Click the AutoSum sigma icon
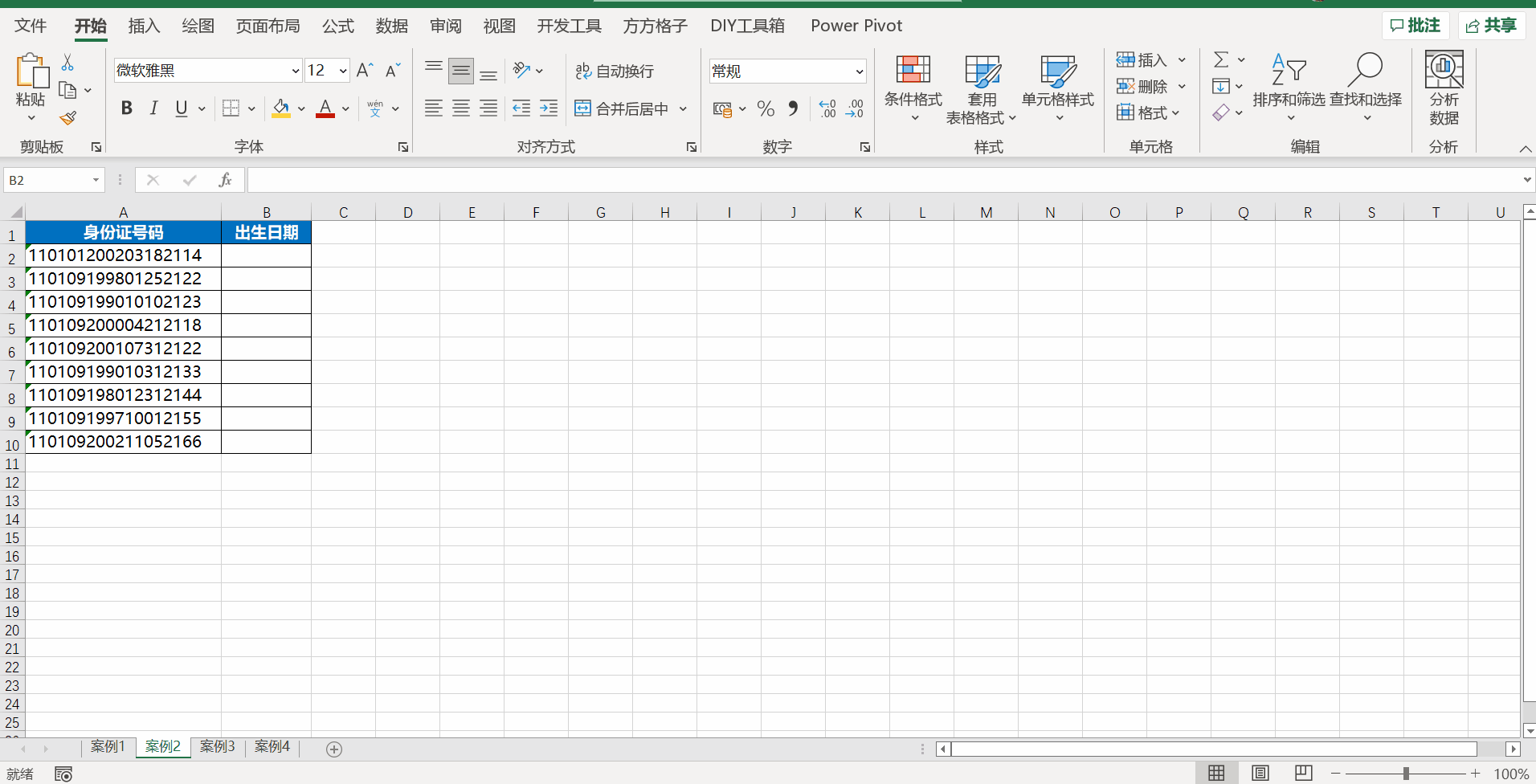 click(1221, 59)
